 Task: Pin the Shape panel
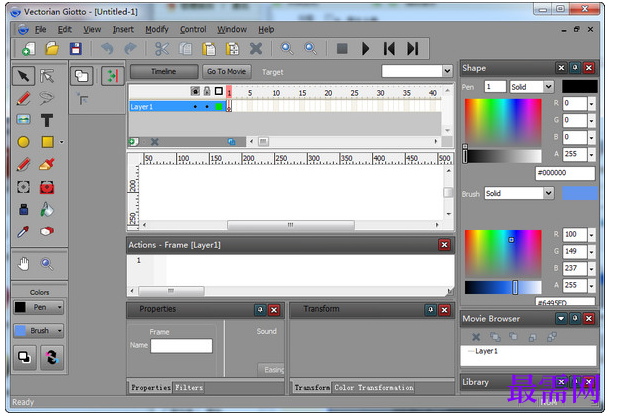coord(575,68)
